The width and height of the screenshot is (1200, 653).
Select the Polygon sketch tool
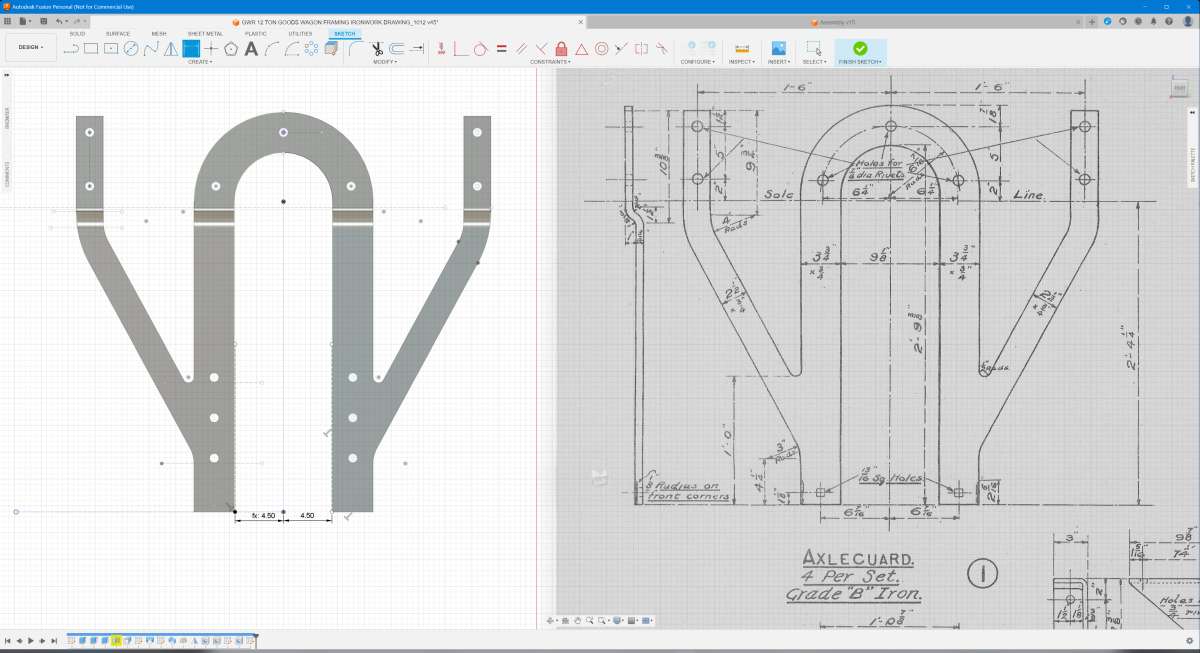231,47
